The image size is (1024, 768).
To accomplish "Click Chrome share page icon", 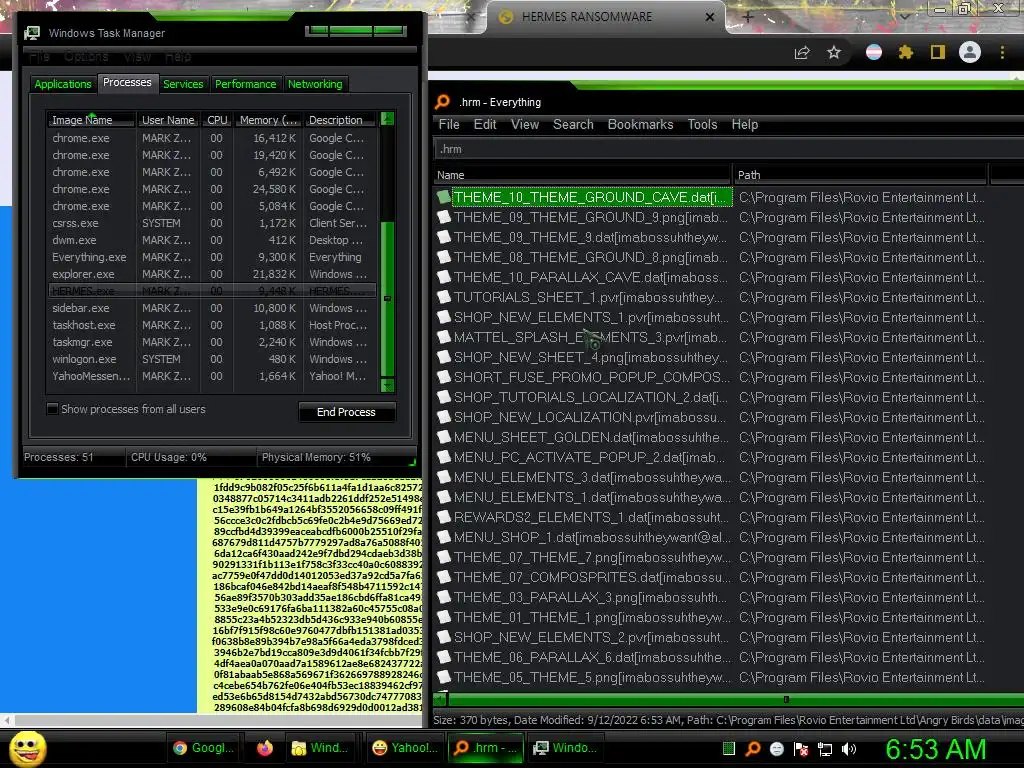I will click(x=802, y=53).
